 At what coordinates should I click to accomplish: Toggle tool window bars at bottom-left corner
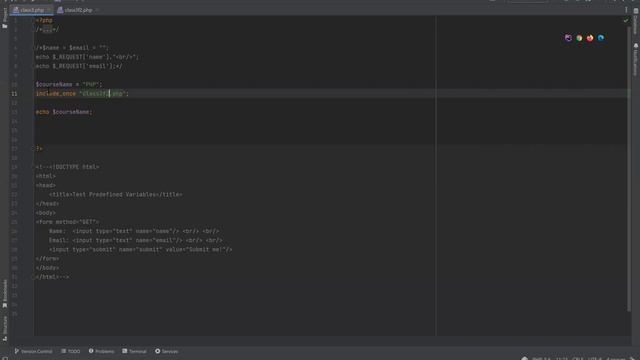5,358
